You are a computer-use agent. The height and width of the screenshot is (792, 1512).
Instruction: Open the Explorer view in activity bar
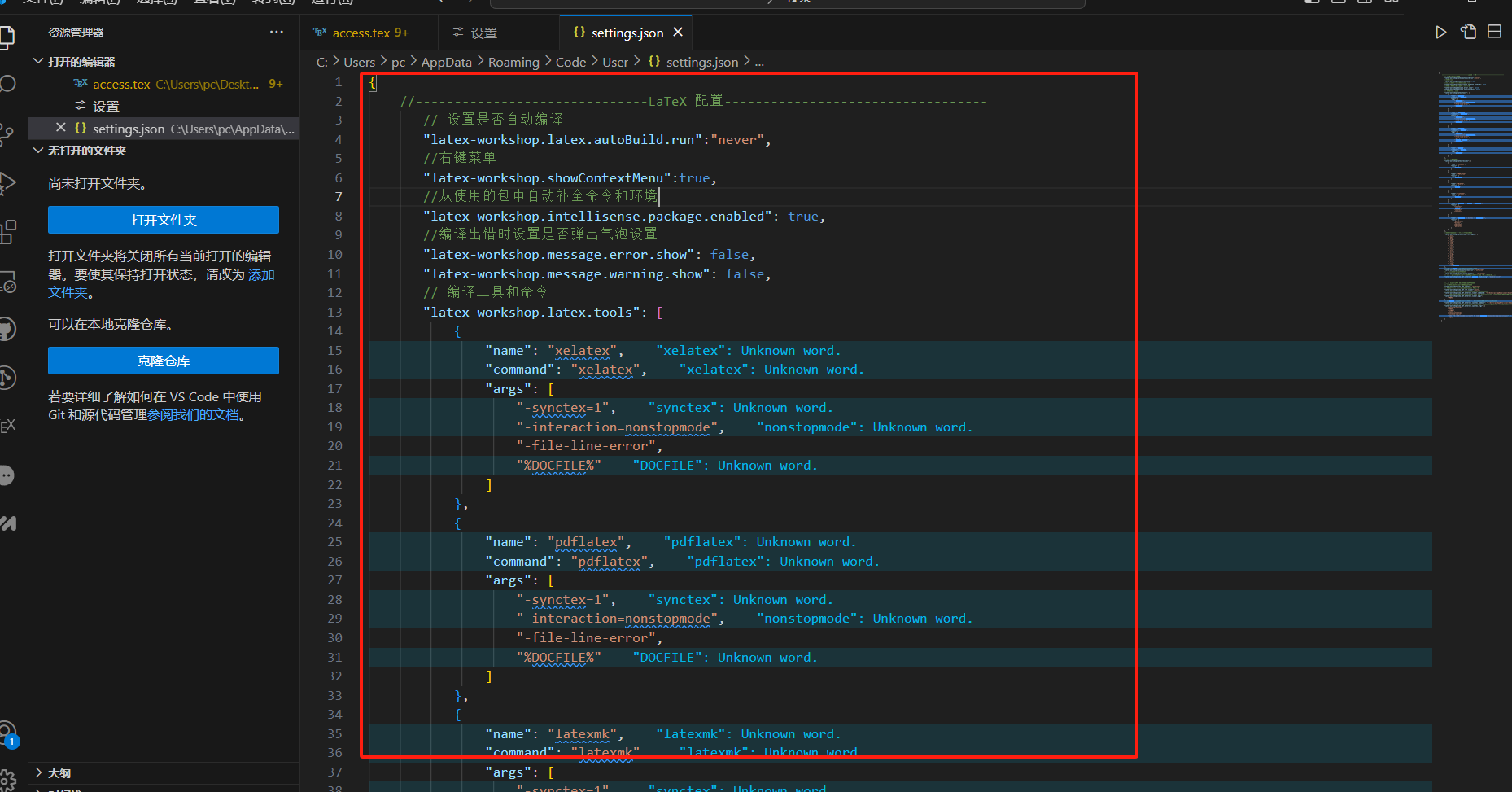coord(7,37)
